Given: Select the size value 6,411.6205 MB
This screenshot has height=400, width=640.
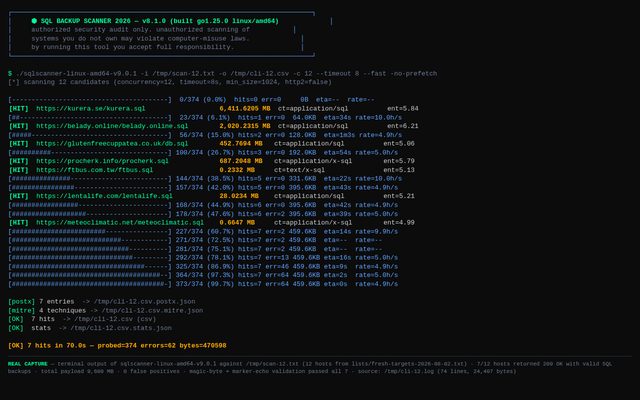Looking at the screenshot, I should (x=245, y=109).
